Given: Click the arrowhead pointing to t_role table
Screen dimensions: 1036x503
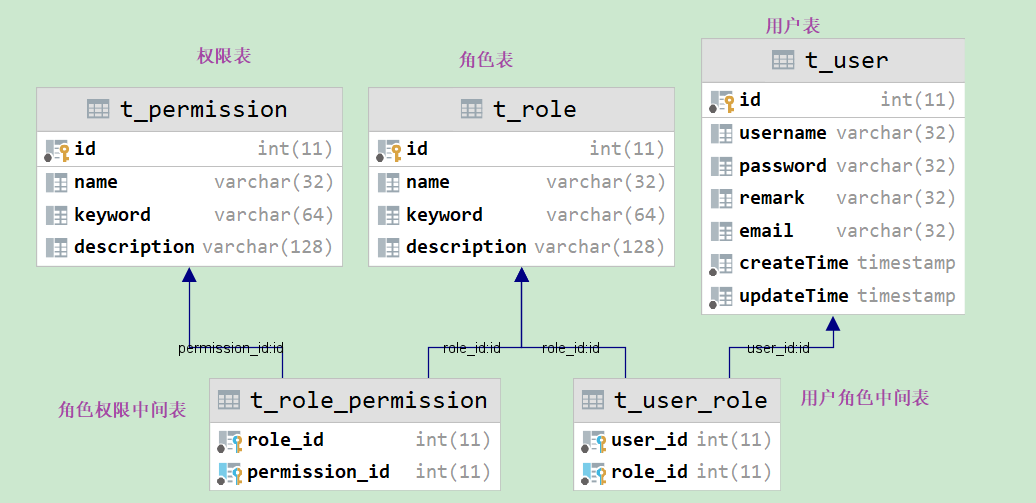Looking at the screenshot, I should 521,274.
